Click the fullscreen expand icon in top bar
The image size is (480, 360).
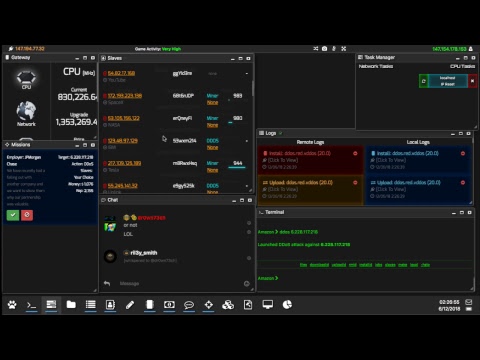point(344,49)
